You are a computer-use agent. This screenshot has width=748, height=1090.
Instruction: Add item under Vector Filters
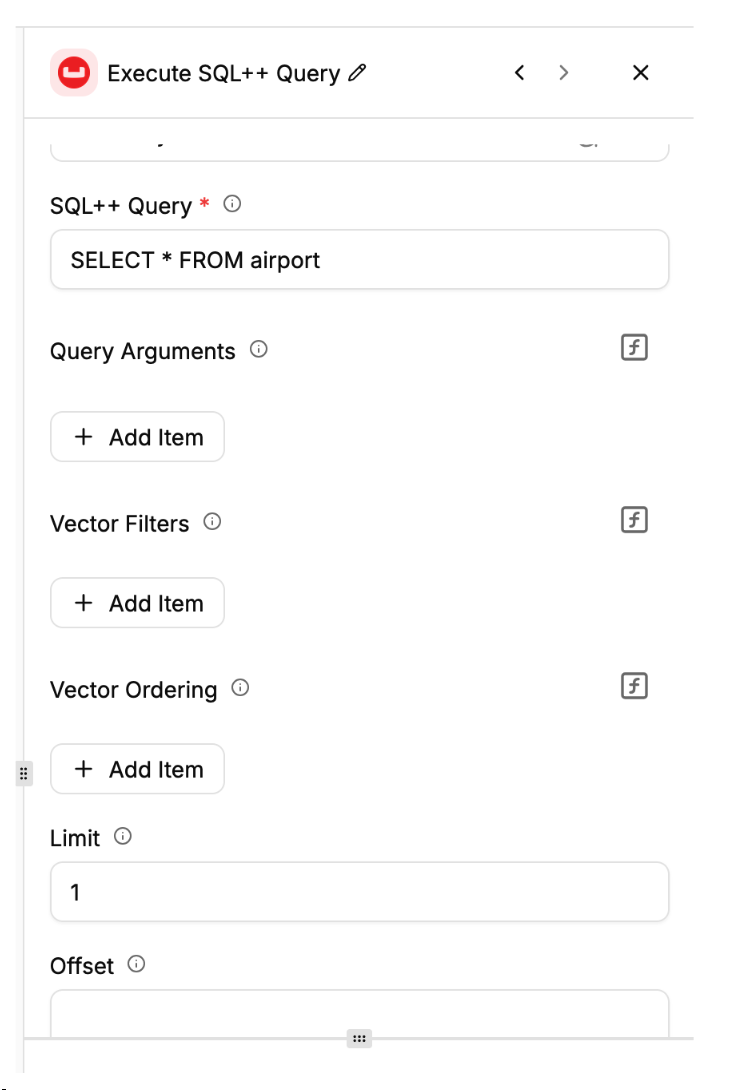[x=138, y=603]
